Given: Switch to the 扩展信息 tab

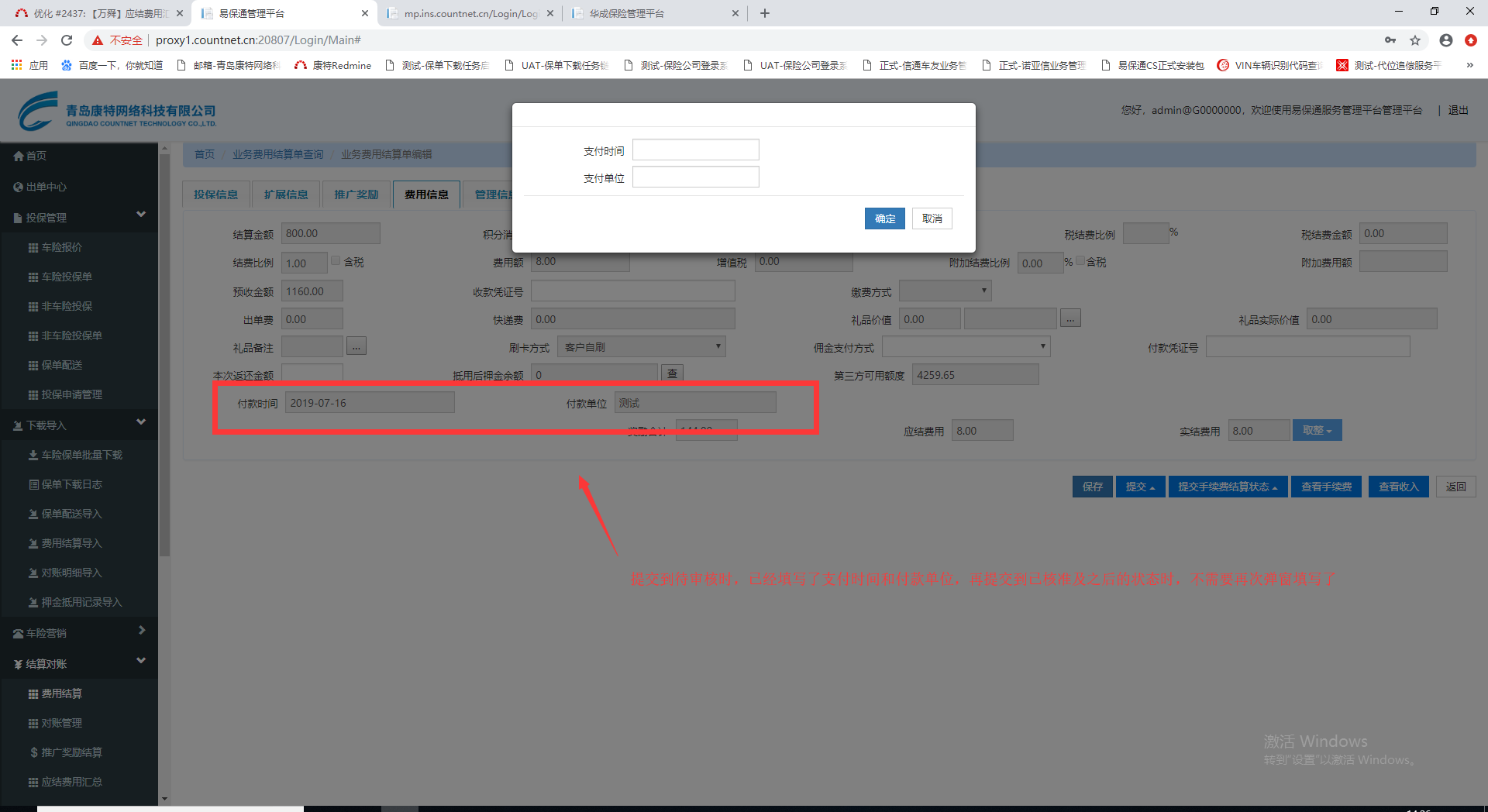Looking at the screenshot, I should pyautogui.click(x=286, y=194).
